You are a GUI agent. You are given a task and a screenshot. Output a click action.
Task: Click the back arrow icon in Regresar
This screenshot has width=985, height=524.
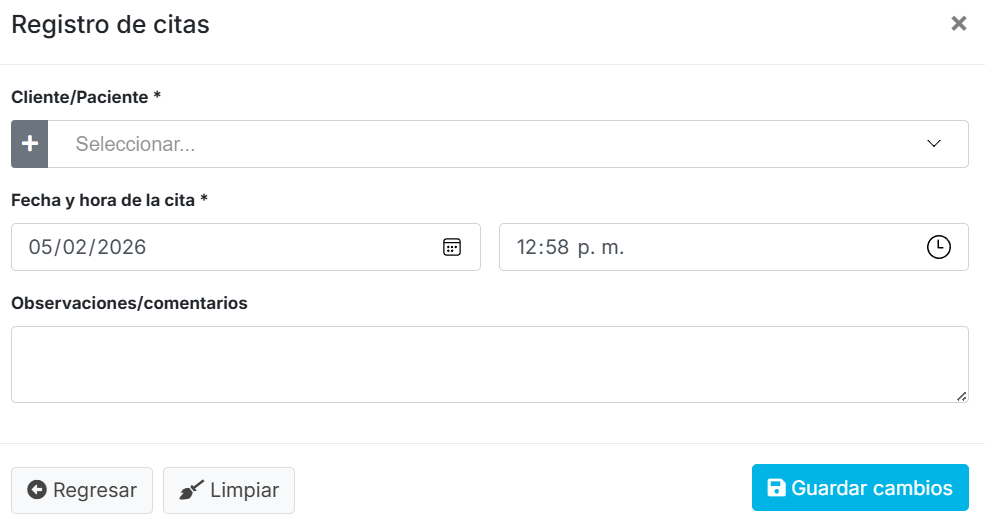click(37, 490)
